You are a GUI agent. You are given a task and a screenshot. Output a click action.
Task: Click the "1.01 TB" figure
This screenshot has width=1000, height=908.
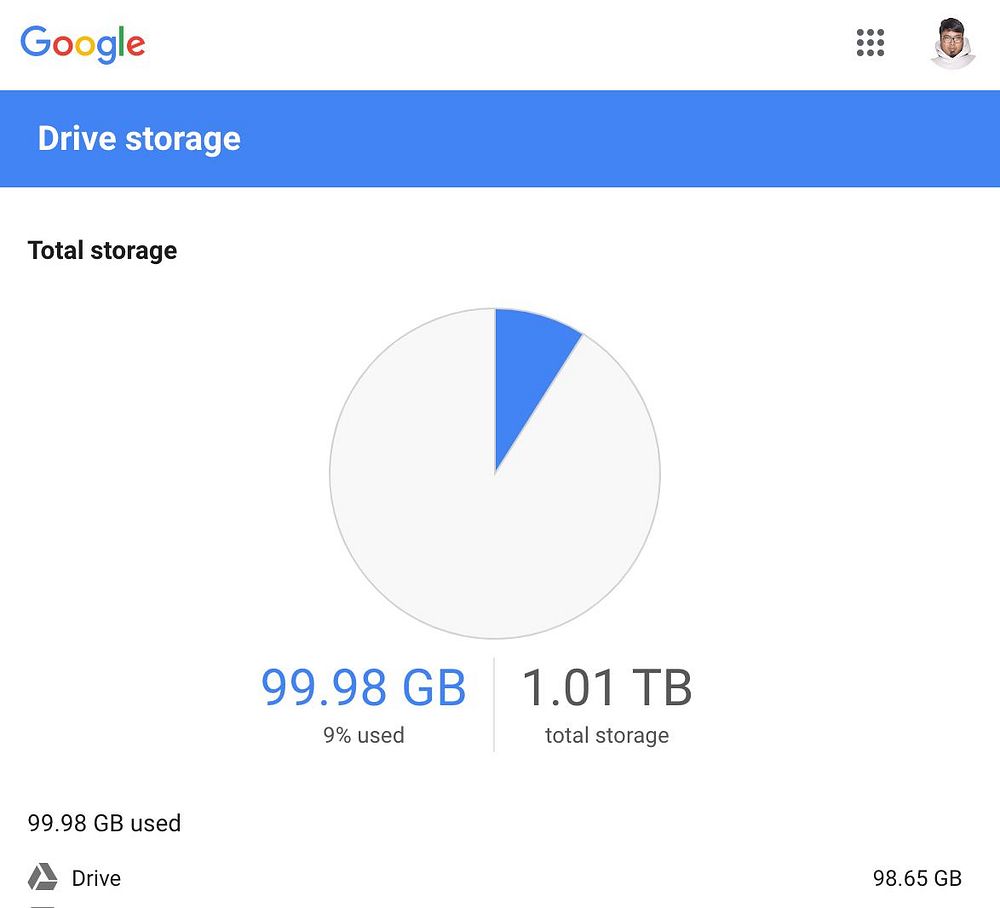coord(607,688)
